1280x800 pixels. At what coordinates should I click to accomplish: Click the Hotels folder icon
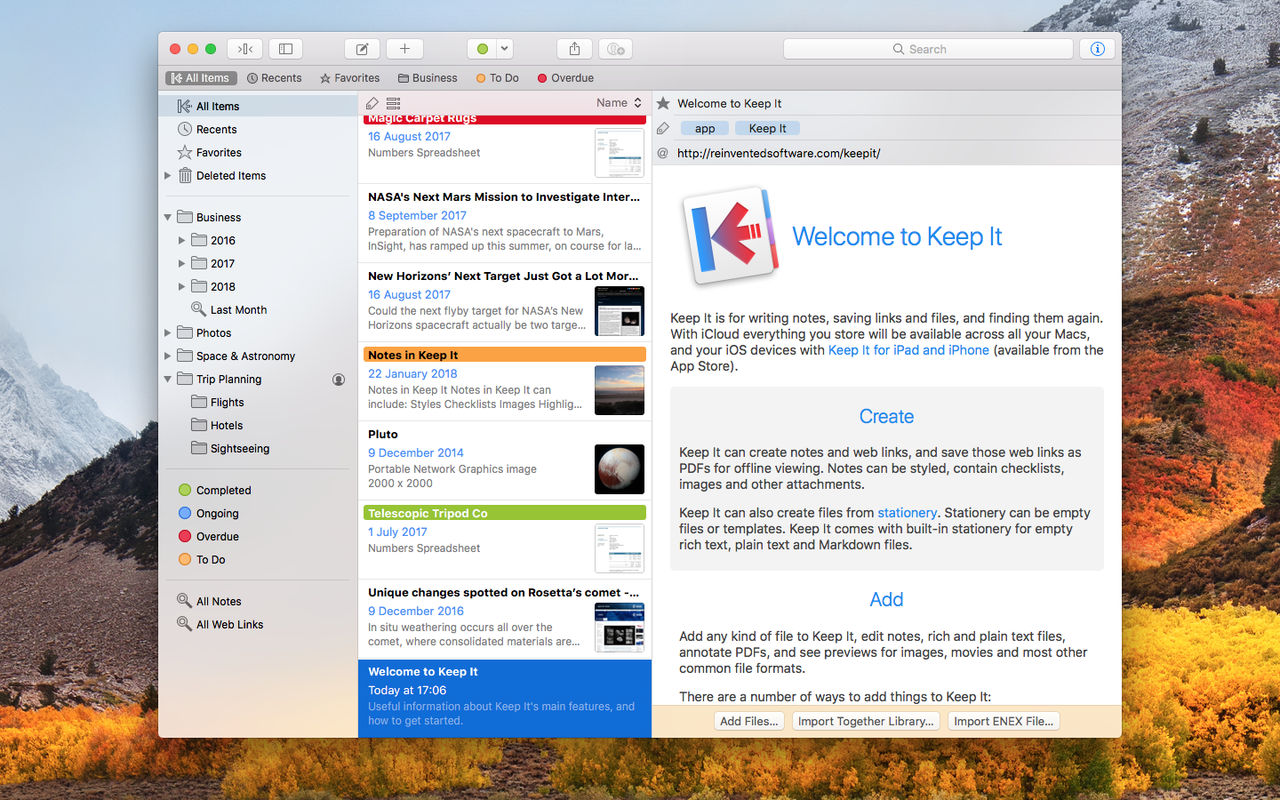point(199,425)
